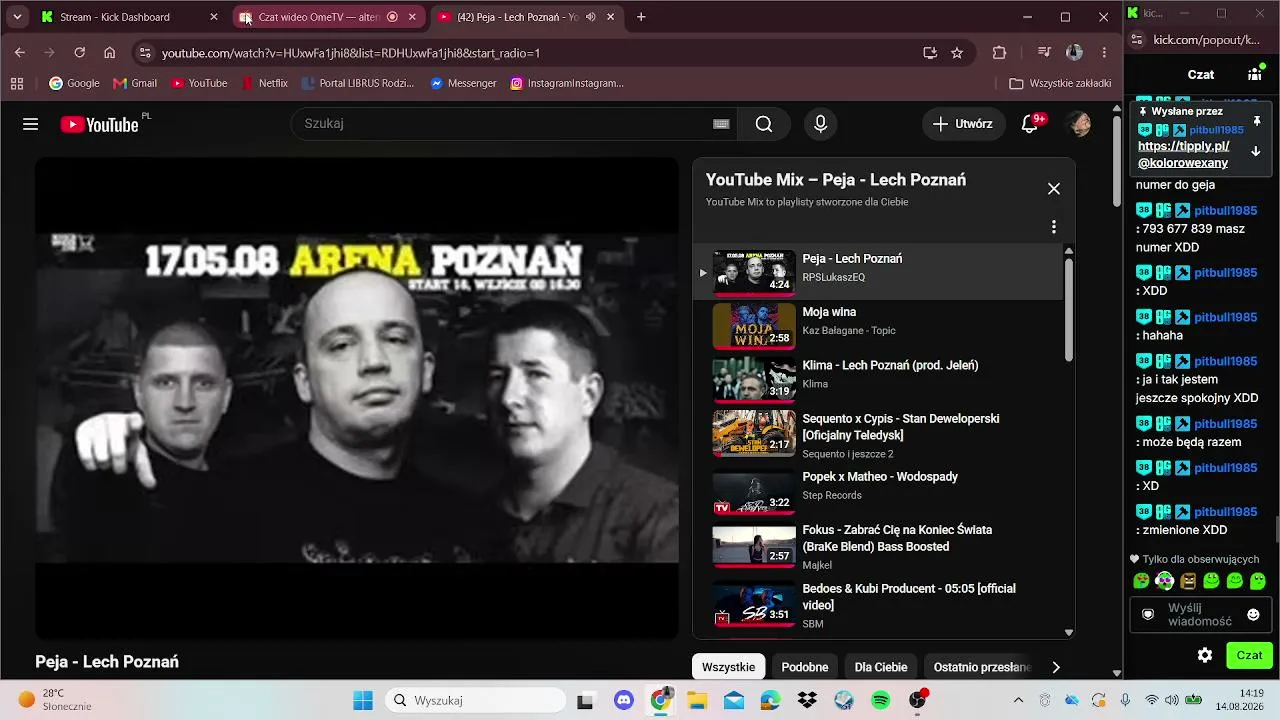1280x720 pixels.
Task: Go back in the Chrome window
Action: [x=20, y=53]
